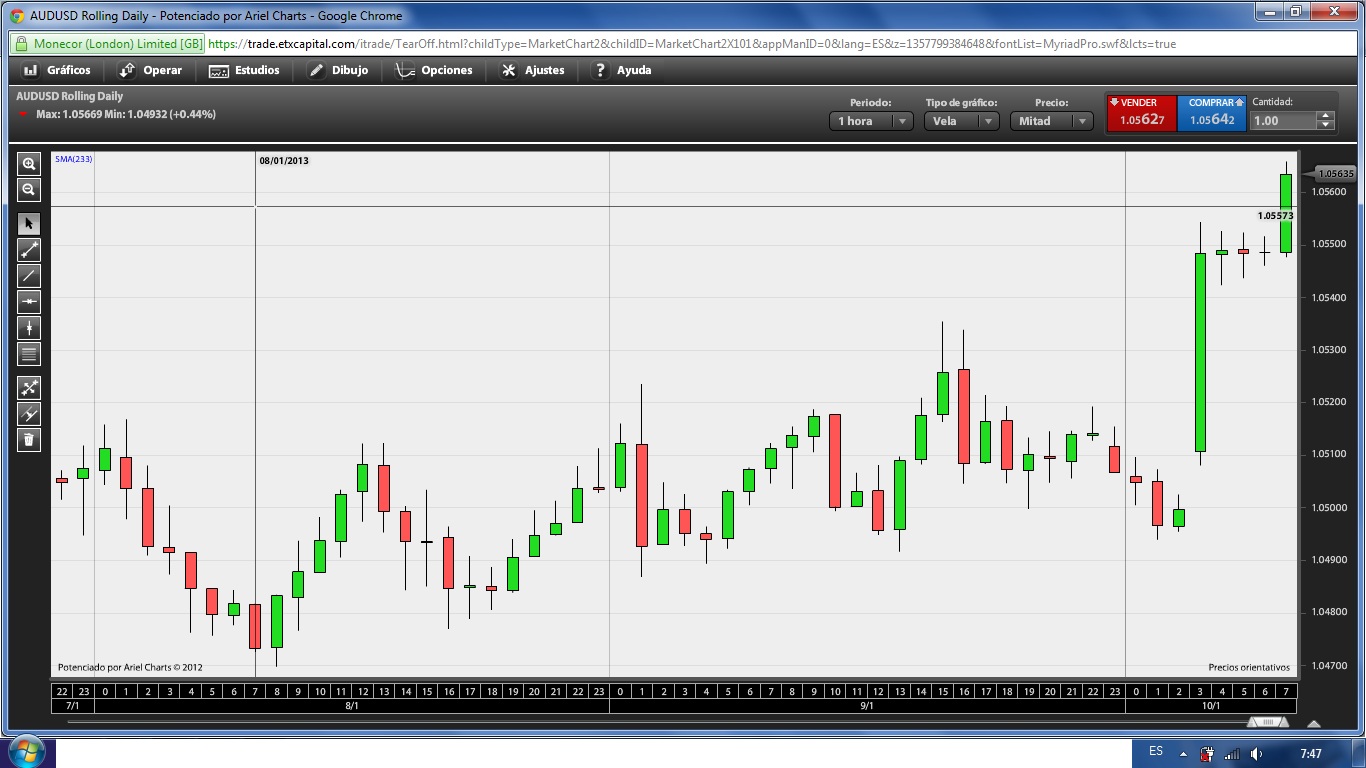Select the Fibonacci retracement lines tool
This screenshot has height=768, width=1366.
(x=29, y=353)
